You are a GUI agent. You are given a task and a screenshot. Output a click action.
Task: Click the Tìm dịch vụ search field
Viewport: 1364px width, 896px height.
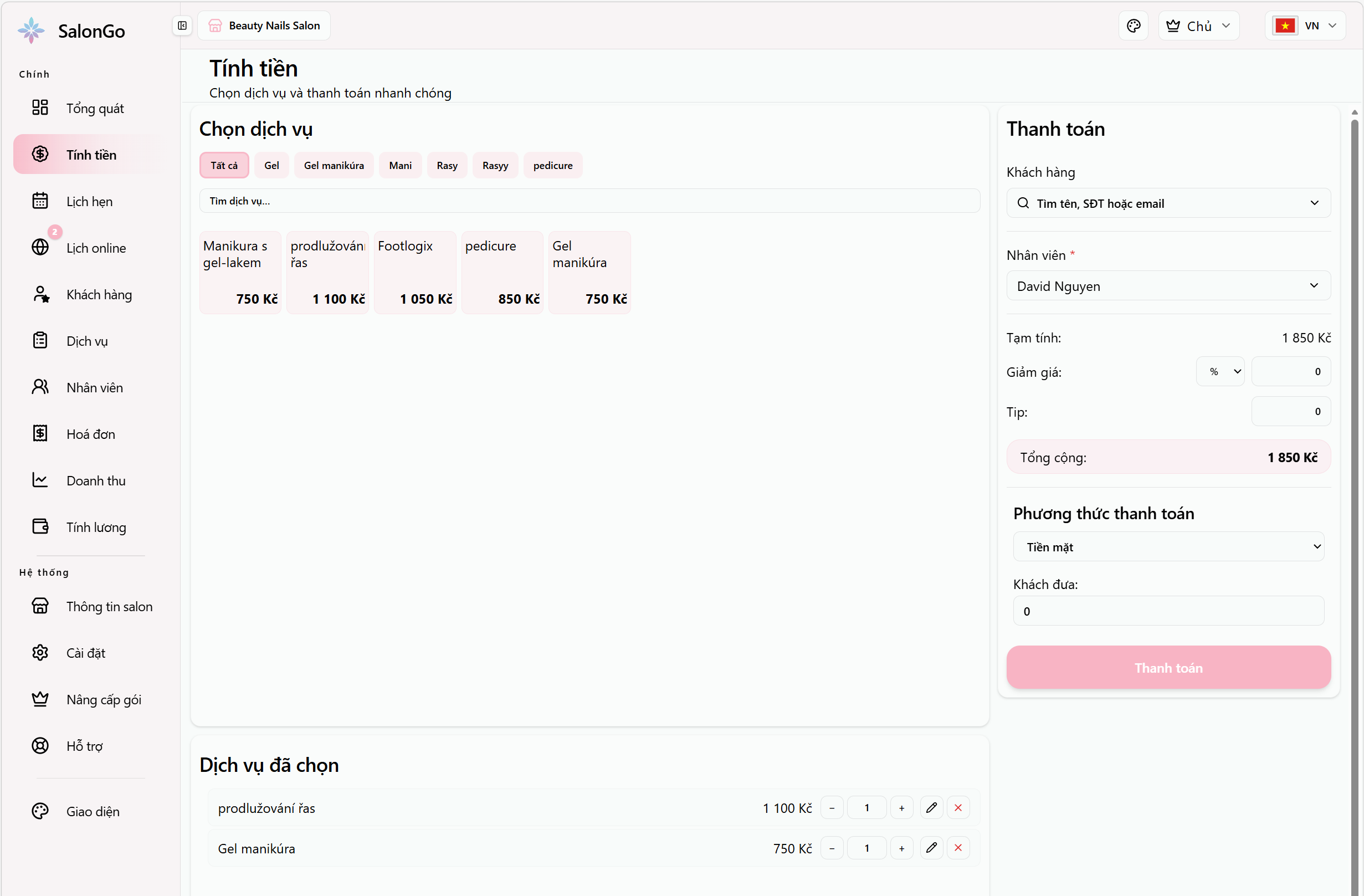tap(589, 201)
